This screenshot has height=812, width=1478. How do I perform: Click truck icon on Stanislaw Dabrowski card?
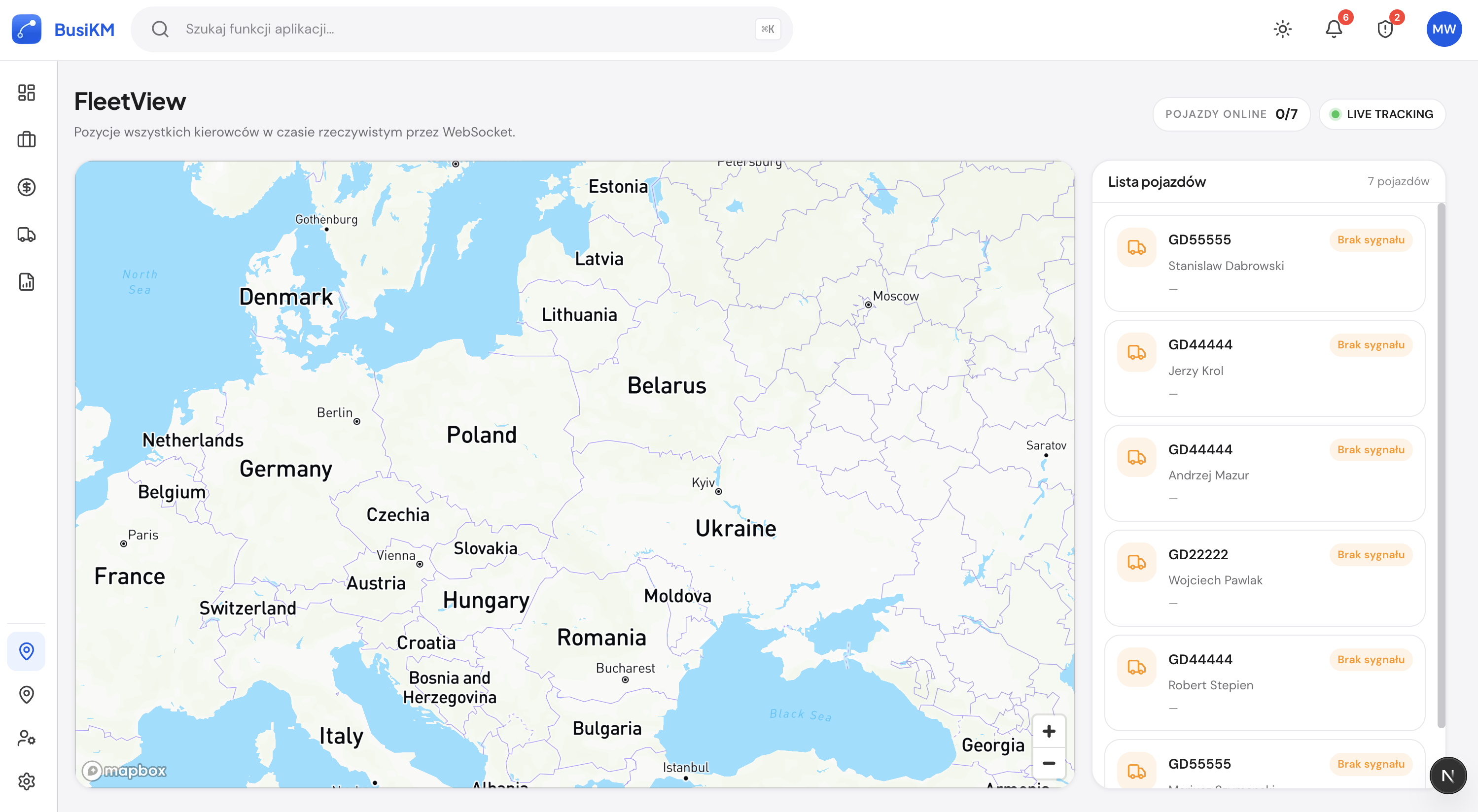(x=1137, y=248)
